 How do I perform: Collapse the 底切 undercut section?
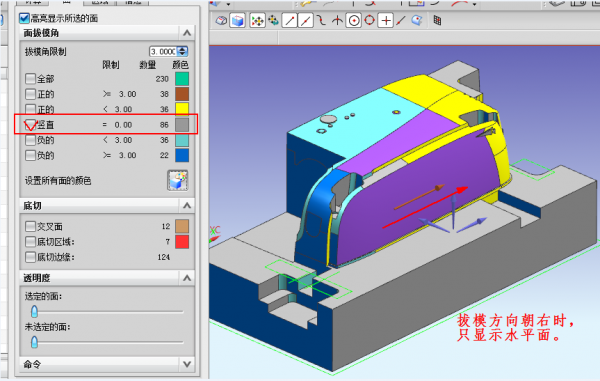tap(187, 206)
